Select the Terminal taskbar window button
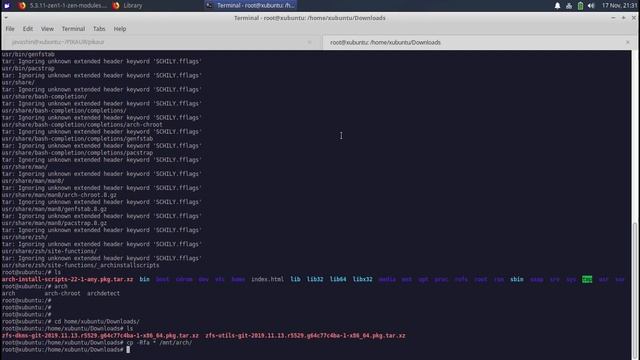The image size is (640, 360). pyautogui.click(x=251, y=5)
